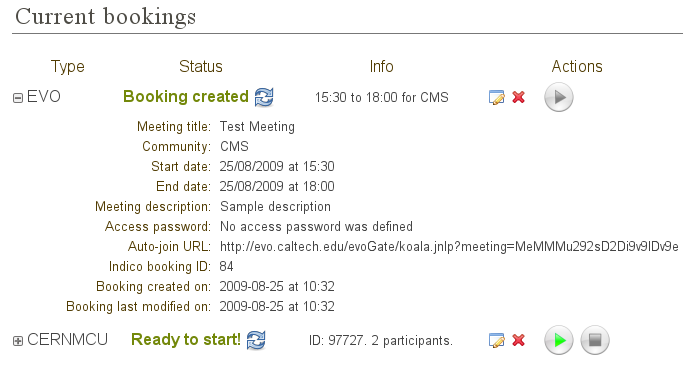Remove the CERNMCU booking
This screenshot has width=683, height=366.
pos(518,340)
